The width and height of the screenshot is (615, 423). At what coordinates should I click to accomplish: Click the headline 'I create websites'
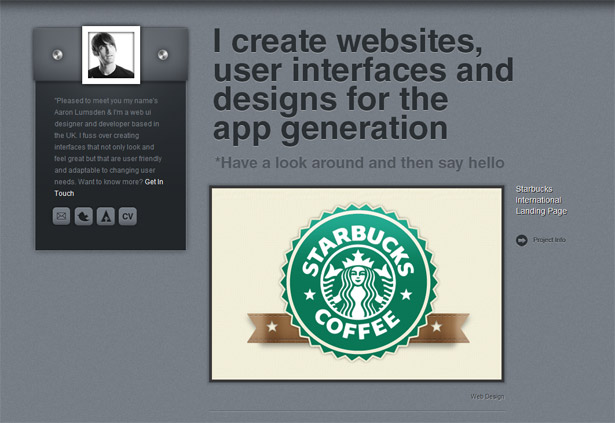[348, 41]
